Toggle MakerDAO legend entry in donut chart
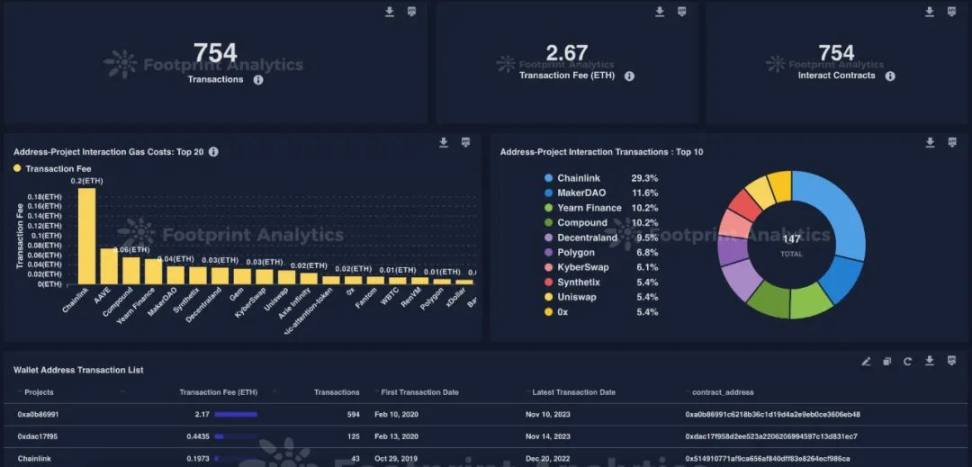 coord(582,192)
